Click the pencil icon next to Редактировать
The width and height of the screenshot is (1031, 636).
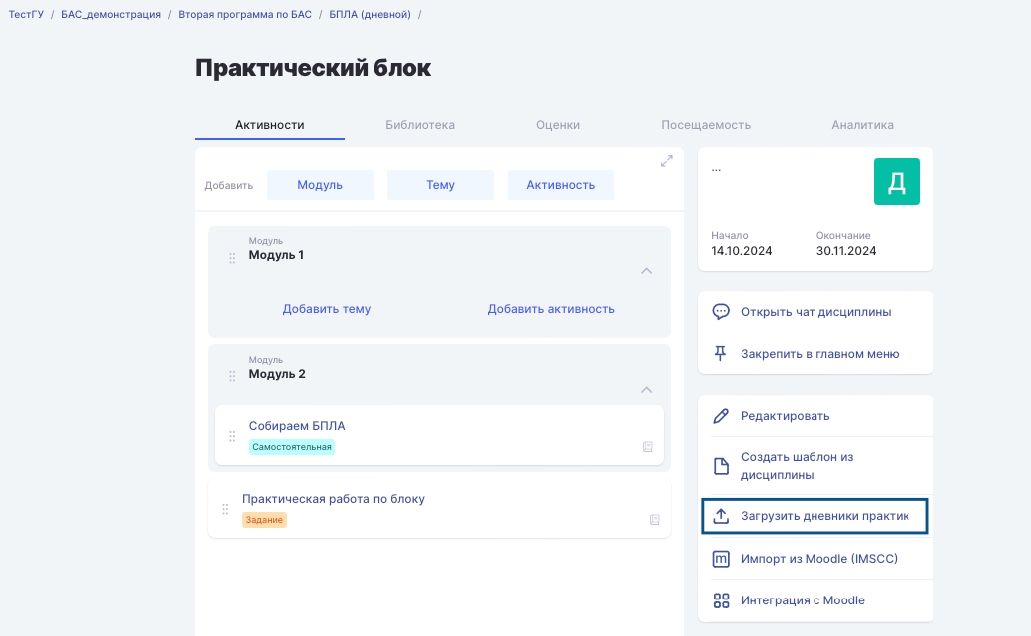pos(721,416)
